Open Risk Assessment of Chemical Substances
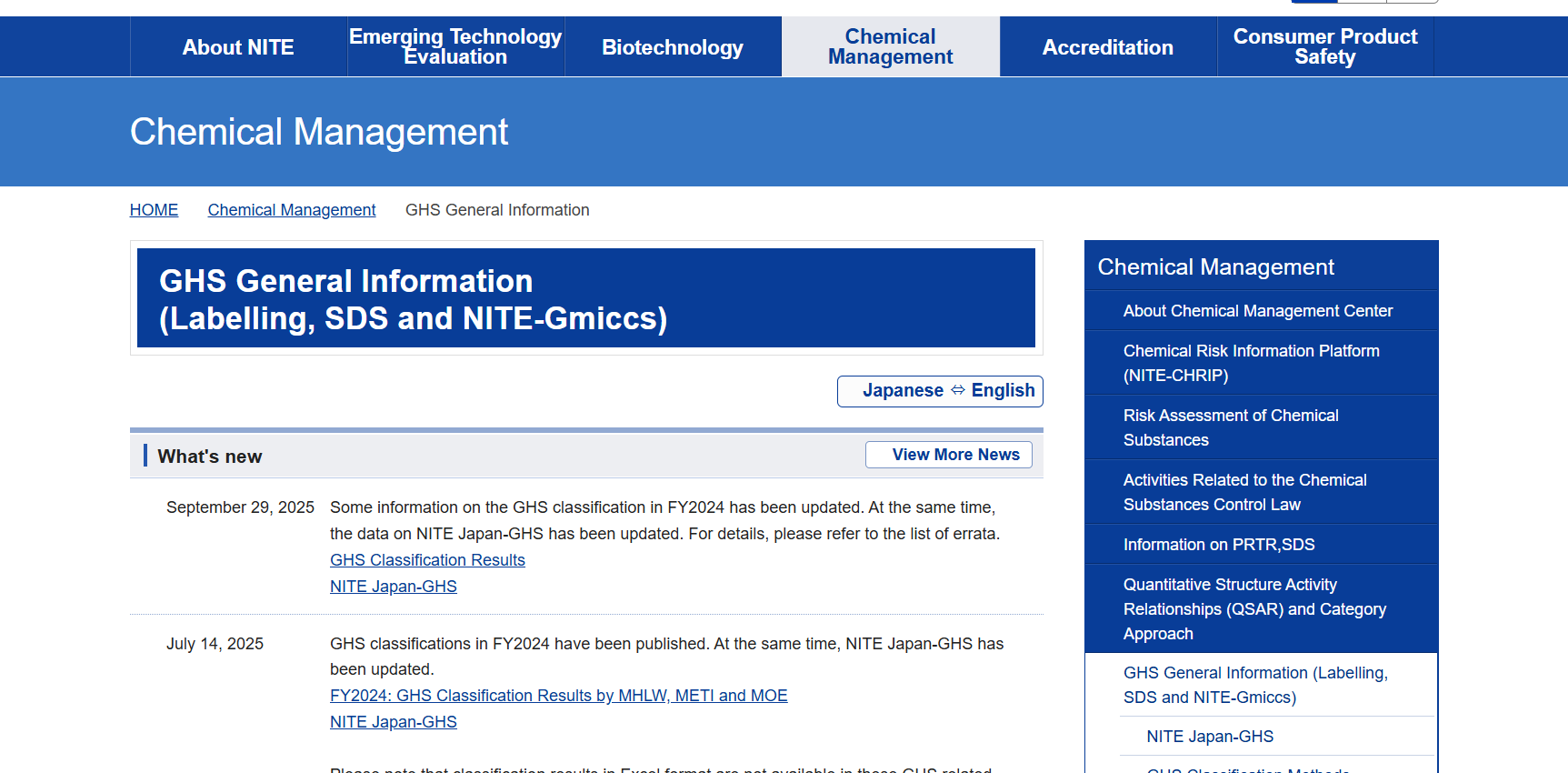 (1231, 427)
